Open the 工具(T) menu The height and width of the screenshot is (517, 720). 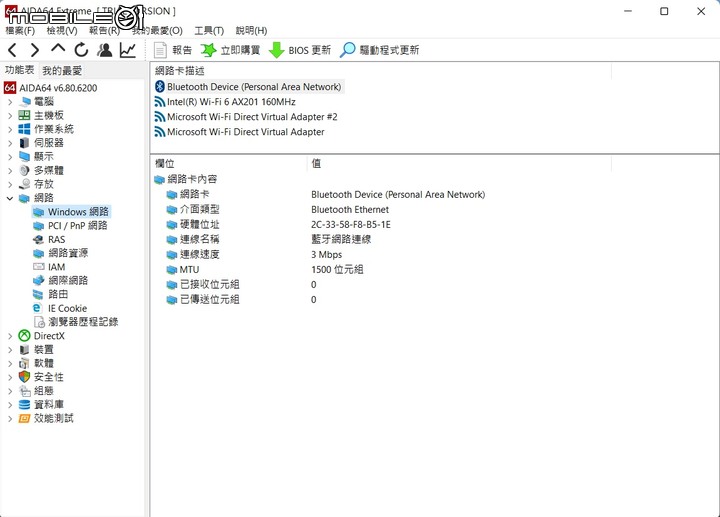coord(209,31)
